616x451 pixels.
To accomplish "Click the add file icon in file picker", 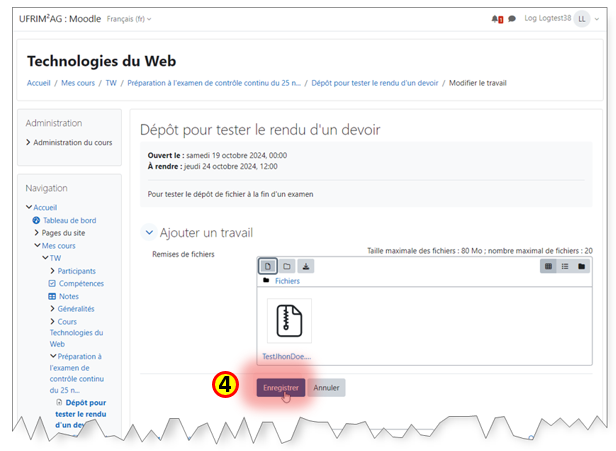I will (x=268, y=266).
